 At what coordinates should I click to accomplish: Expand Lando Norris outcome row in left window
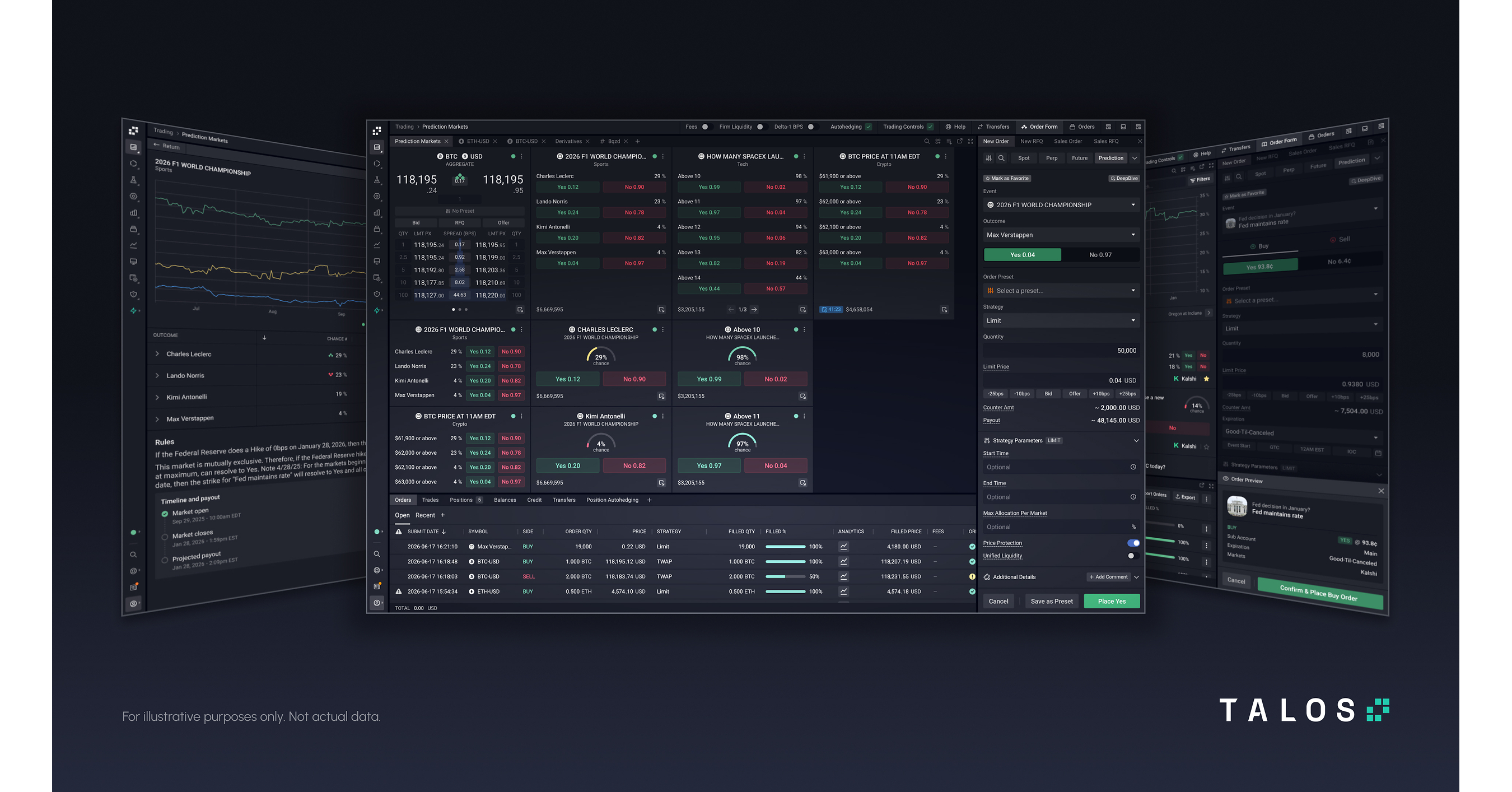[x=157, y=375]
